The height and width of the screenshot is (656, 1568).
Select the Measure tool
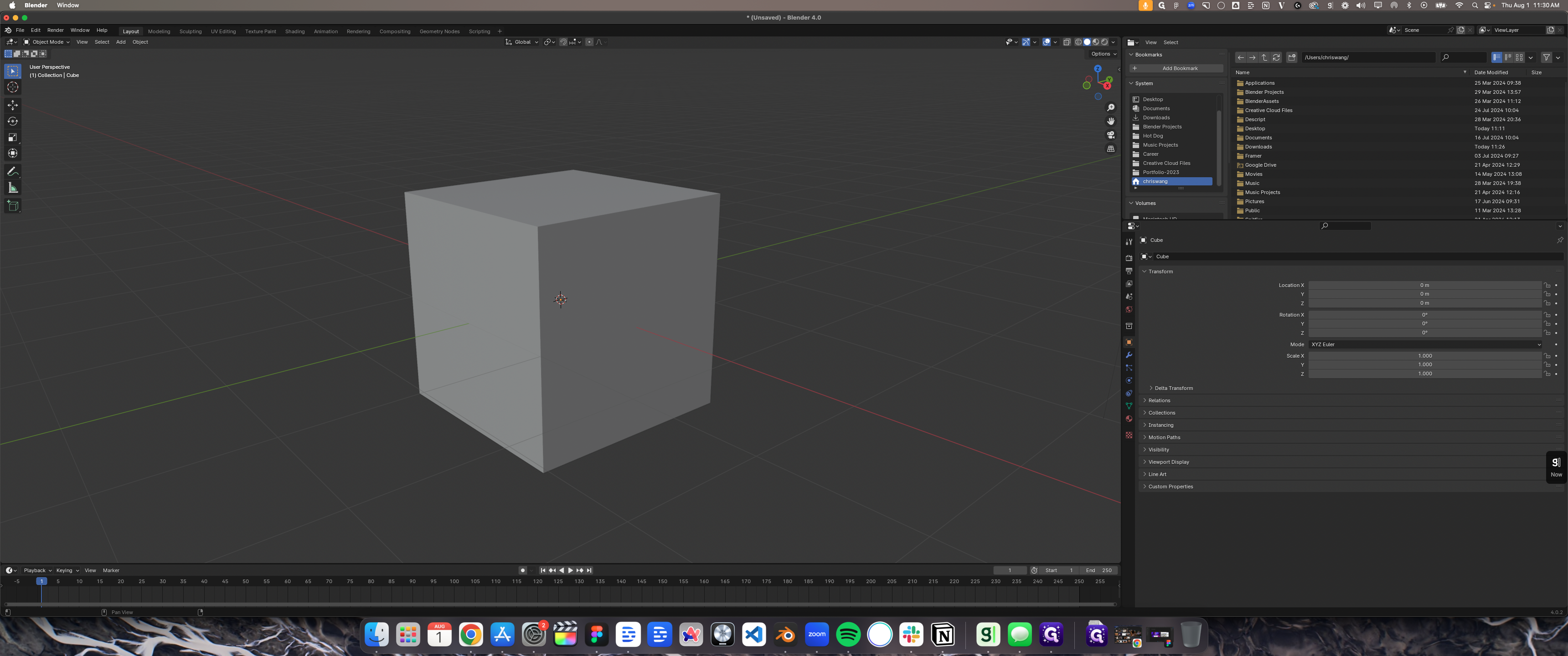(12, 187)
